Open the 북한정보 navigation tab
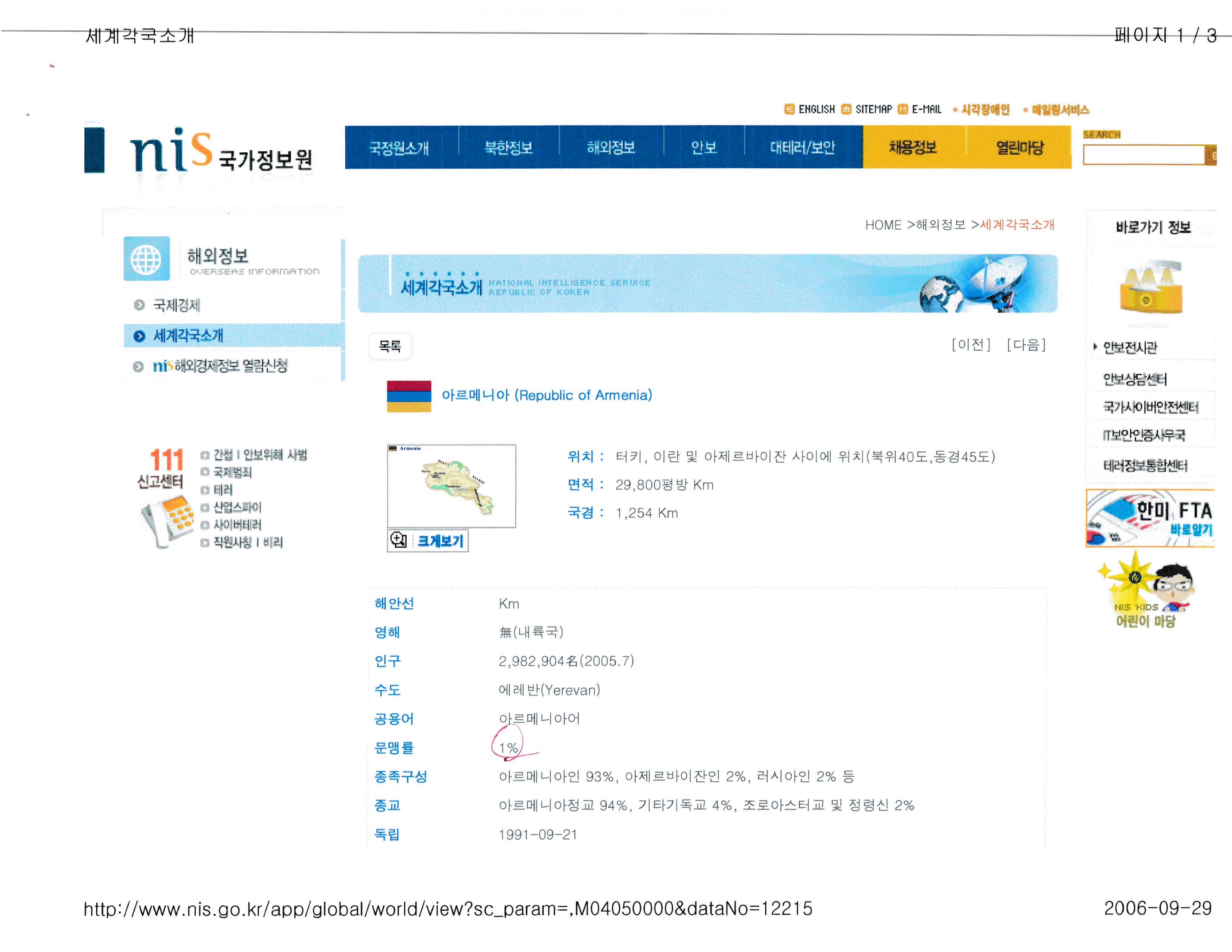This screenshot has width=1232, height=952. pos(508,148)
